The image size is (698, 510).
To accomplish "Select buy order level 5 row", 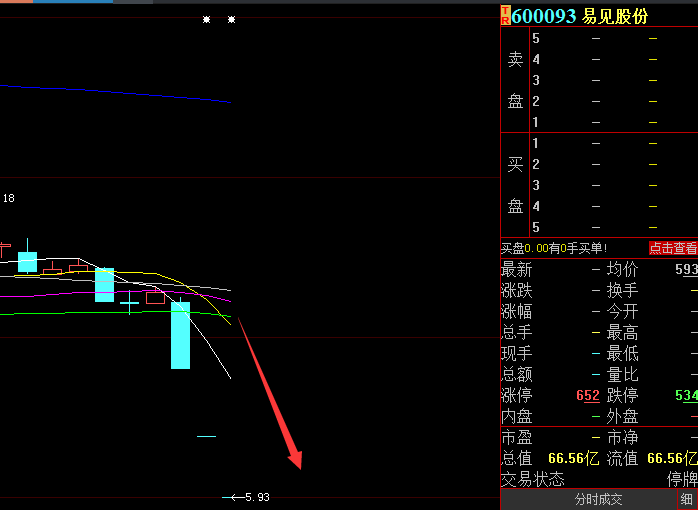I will point(614,227).
